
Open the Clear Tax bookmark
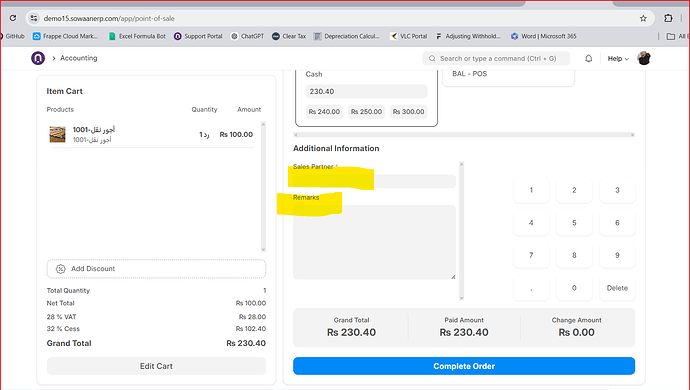tap(289, 36)
